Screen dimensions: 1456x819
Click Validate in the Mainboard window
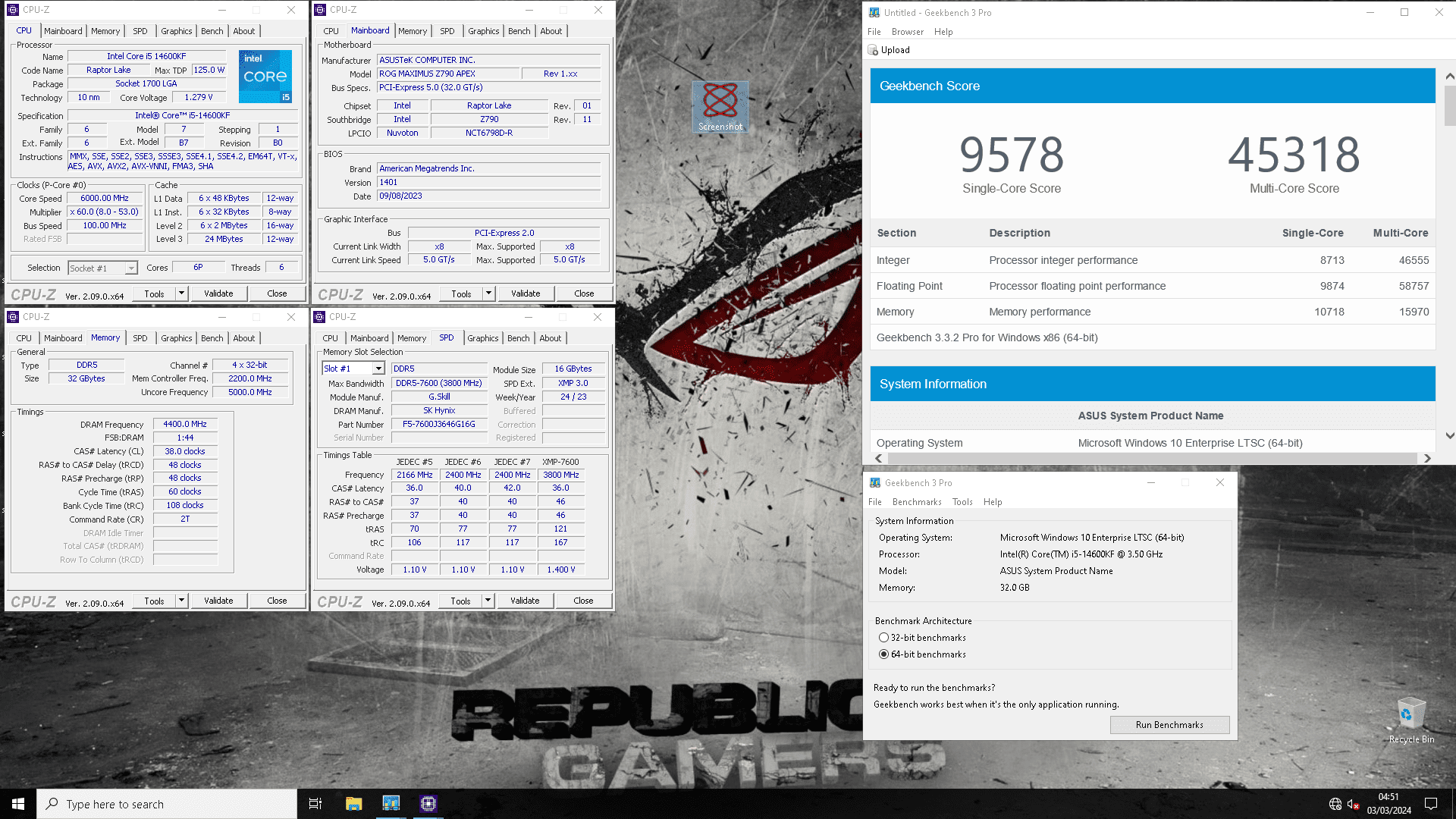pyautogui.click(x=525, y=293)
